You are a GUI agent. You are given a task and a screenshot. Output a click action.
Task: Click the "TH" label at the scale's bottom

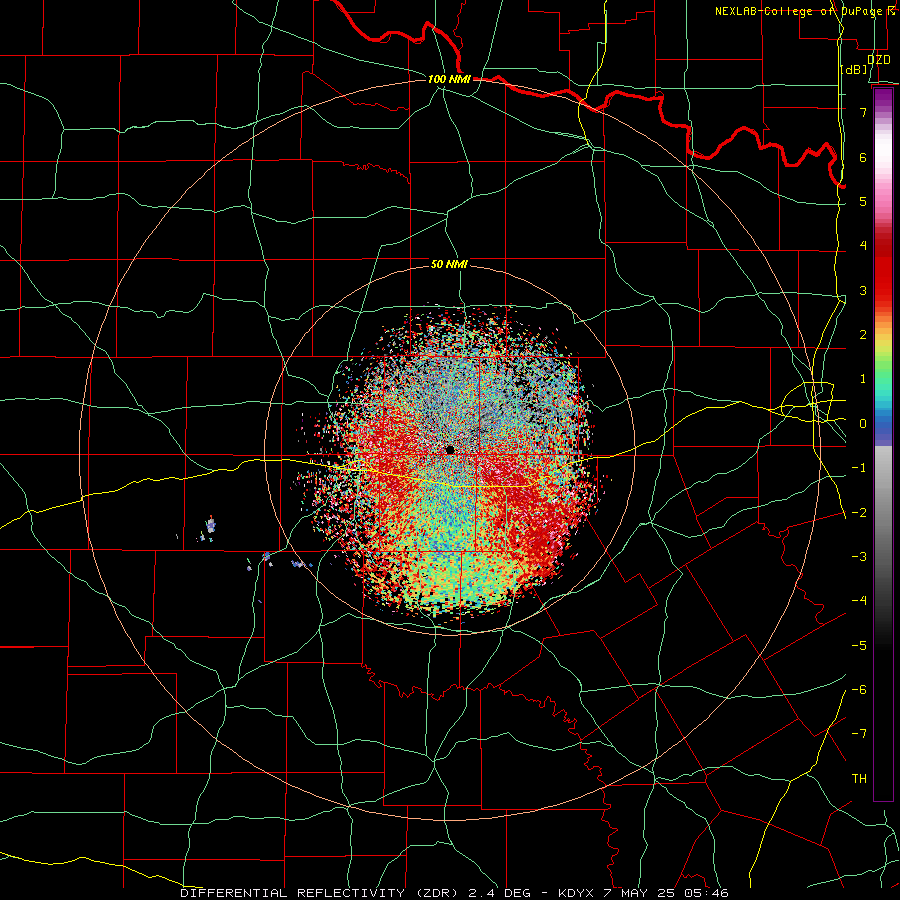(859, 779)
